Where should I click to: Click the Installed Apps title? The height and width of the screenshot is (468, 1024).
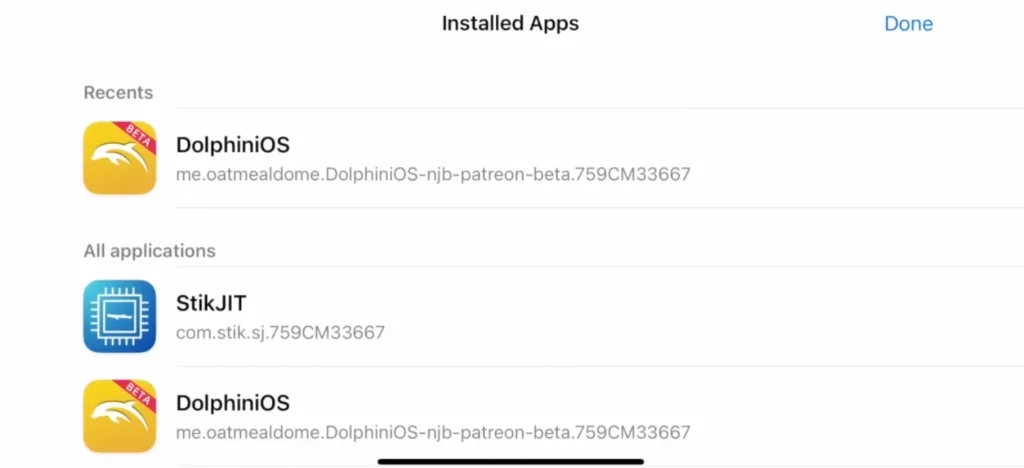point(510,23)
